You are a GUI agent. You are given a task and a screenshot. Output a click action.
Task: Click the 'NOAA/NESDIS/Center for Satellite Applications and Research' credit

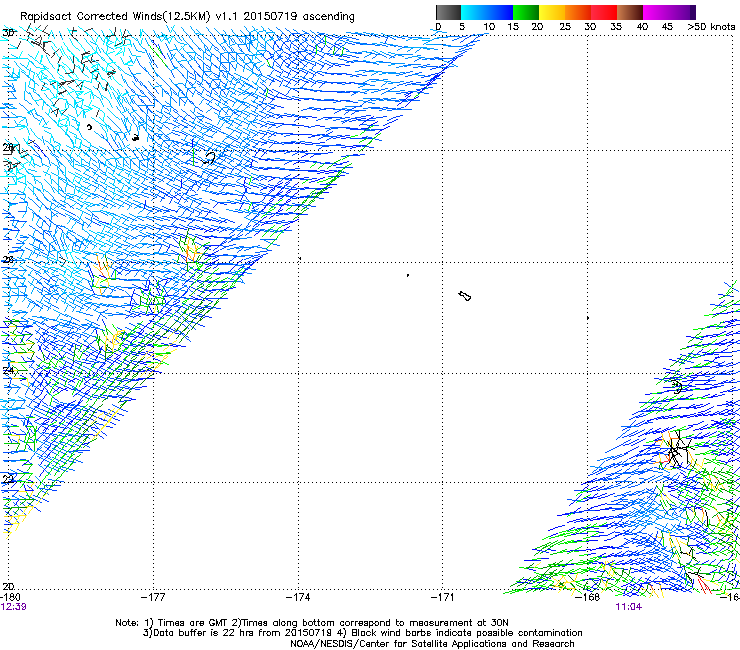432,644
